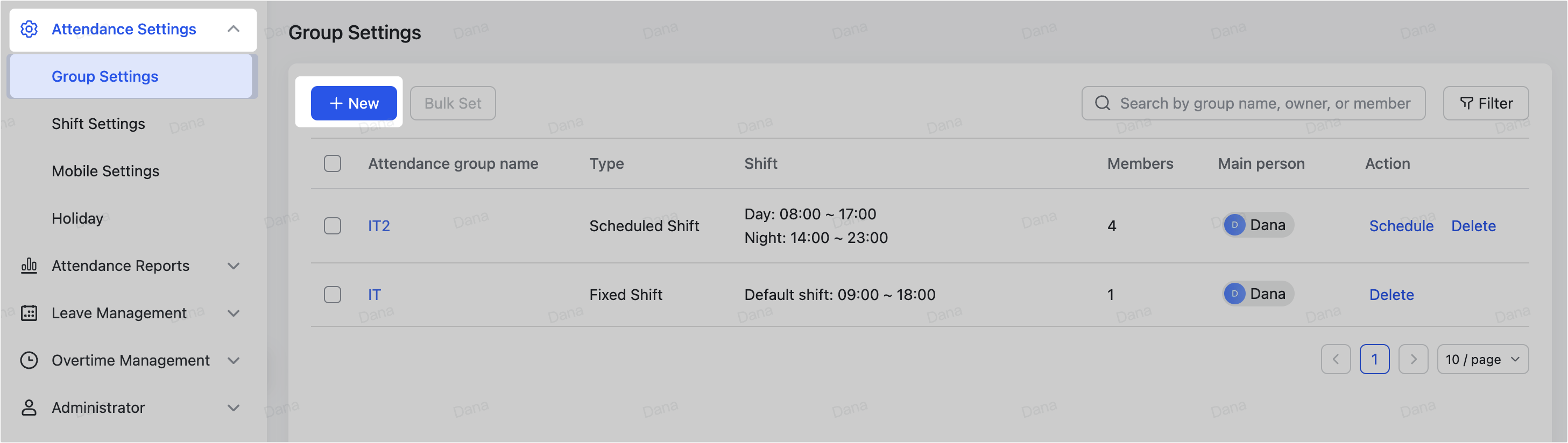Check the checkbox for the IT group
This screenshot has width=1568, height=443.
click(x=333, y=295)
